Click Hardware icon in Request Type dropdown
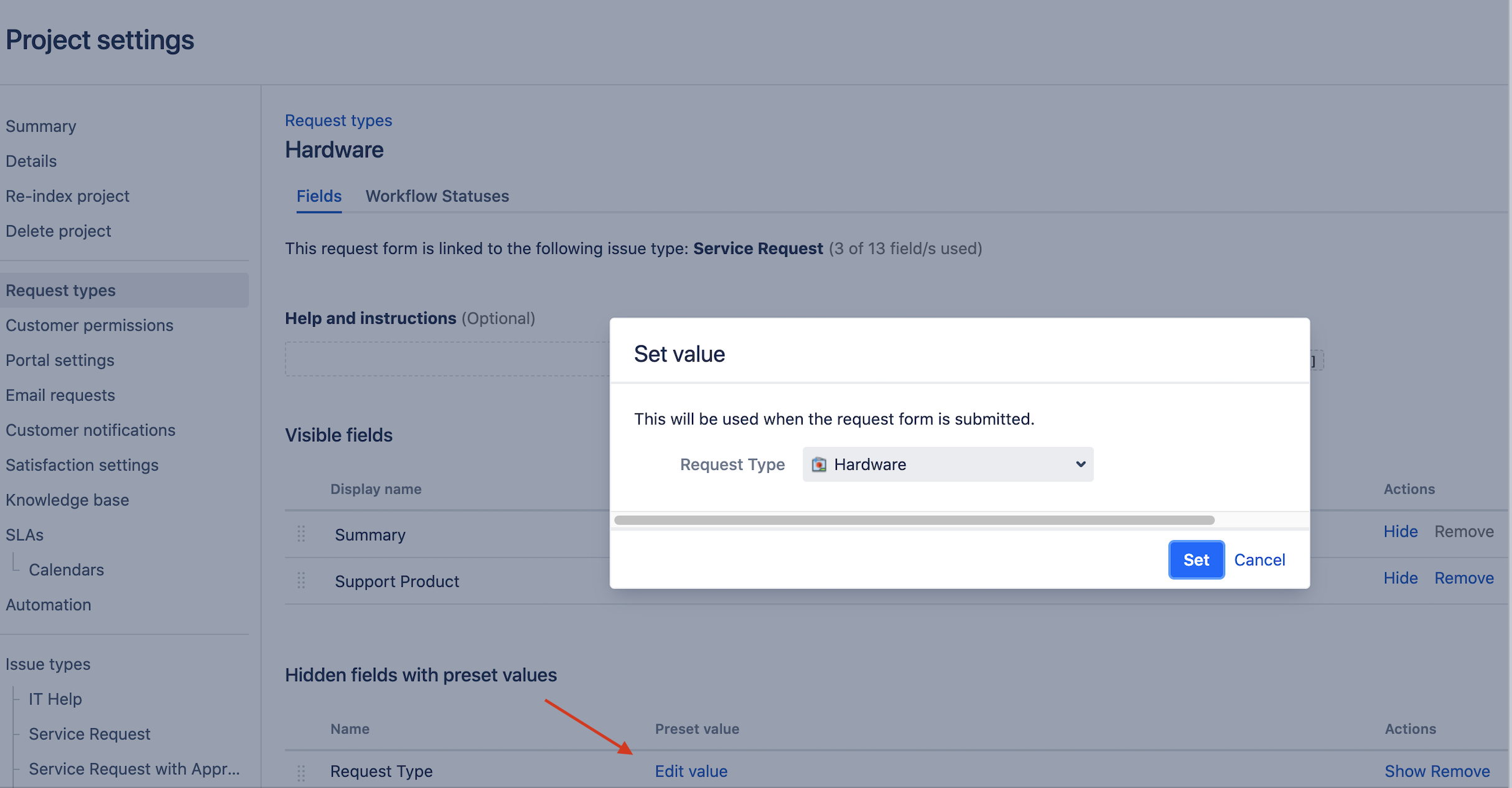Image resolution: width=1512 pixels, height=788 pixels. click(819, 464)
